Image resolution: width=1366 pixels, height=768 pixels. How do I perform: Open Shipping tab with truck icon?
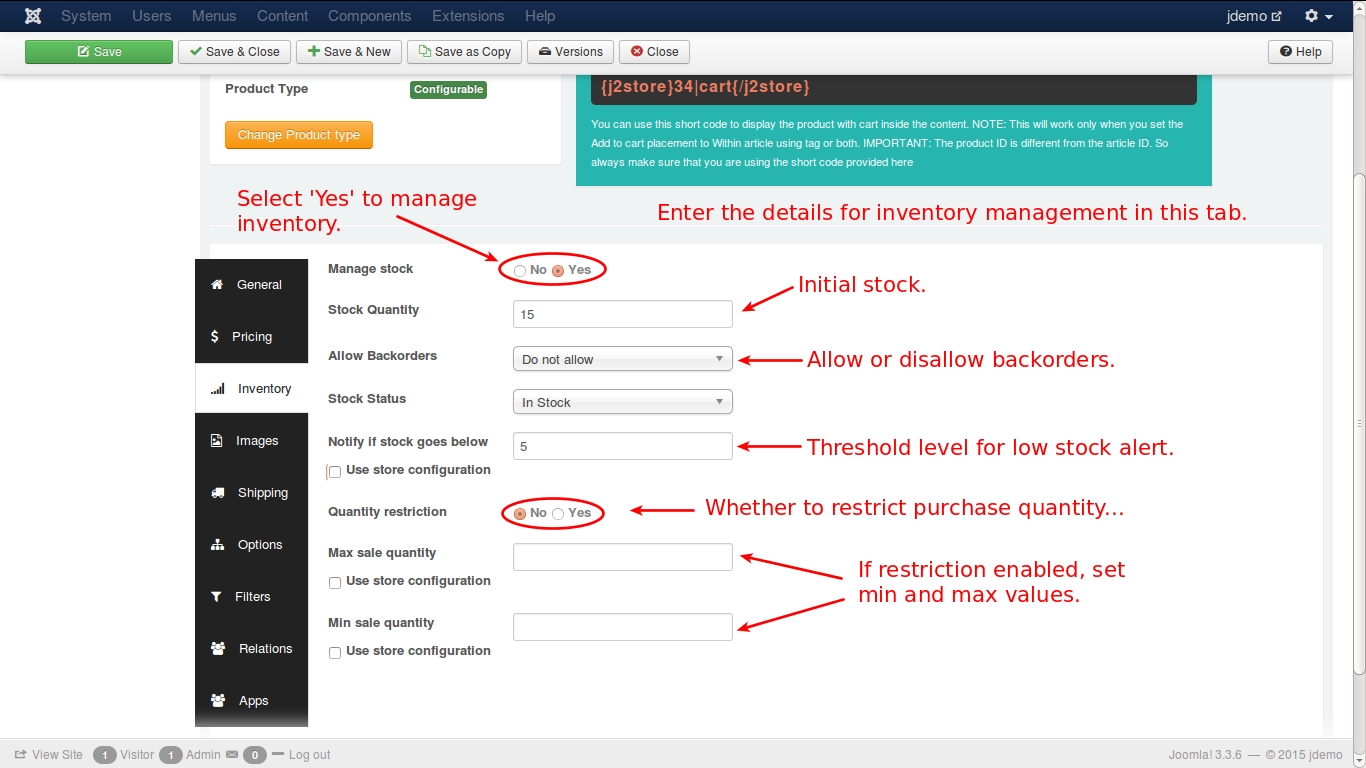point(252,493)
